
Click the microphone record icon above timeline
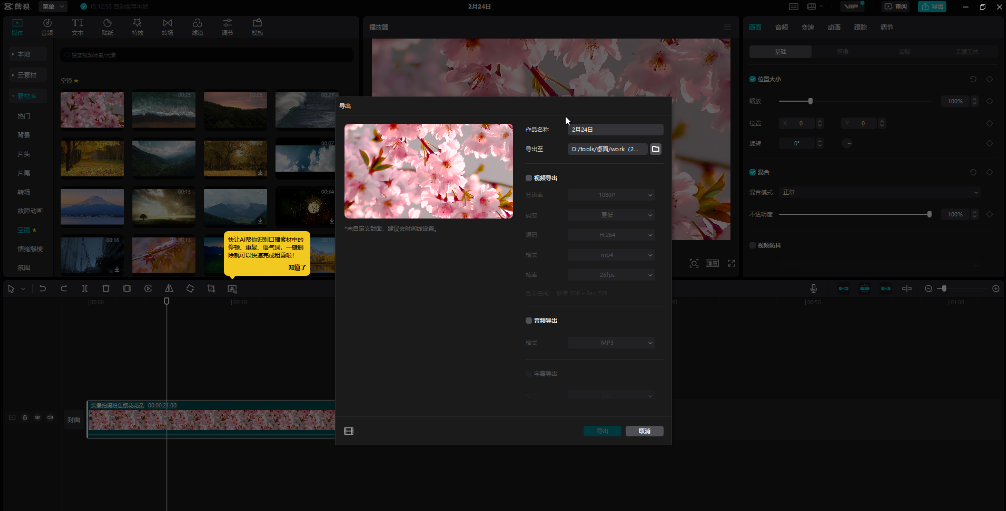813,289
